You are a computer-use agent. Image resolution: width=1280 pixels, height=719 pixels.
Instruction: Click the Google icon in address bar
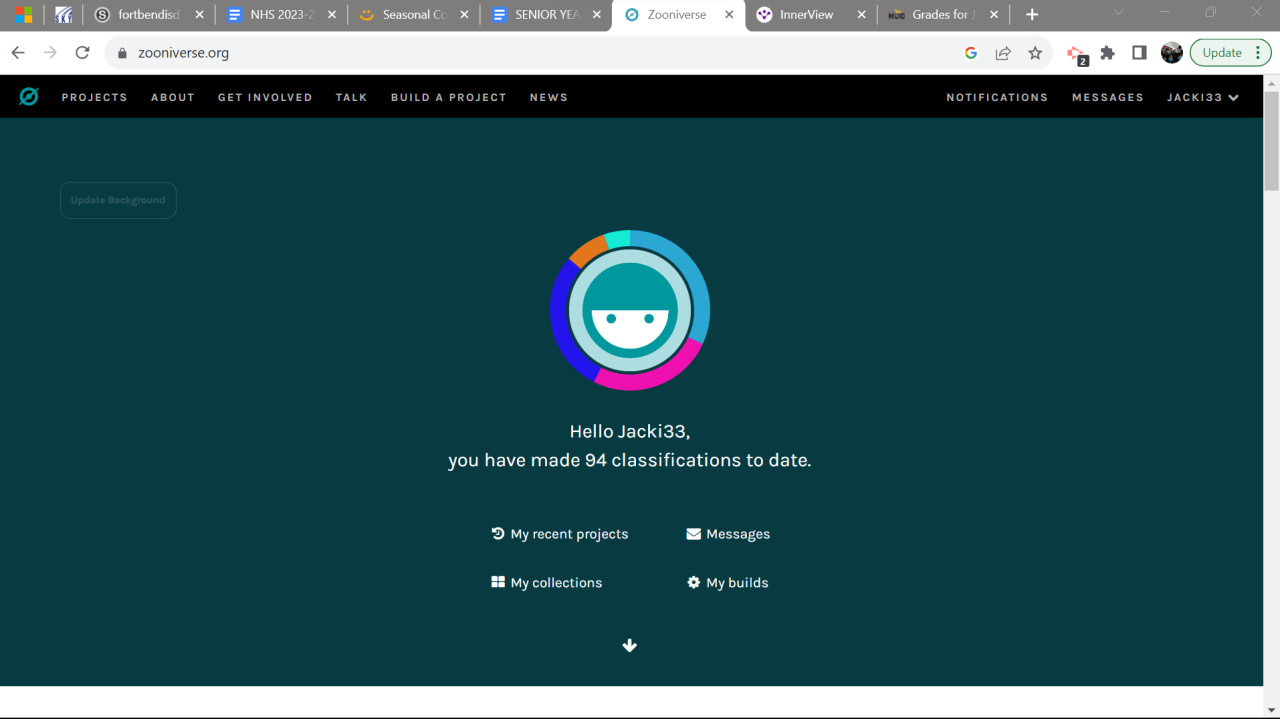(x=971, y=53)
